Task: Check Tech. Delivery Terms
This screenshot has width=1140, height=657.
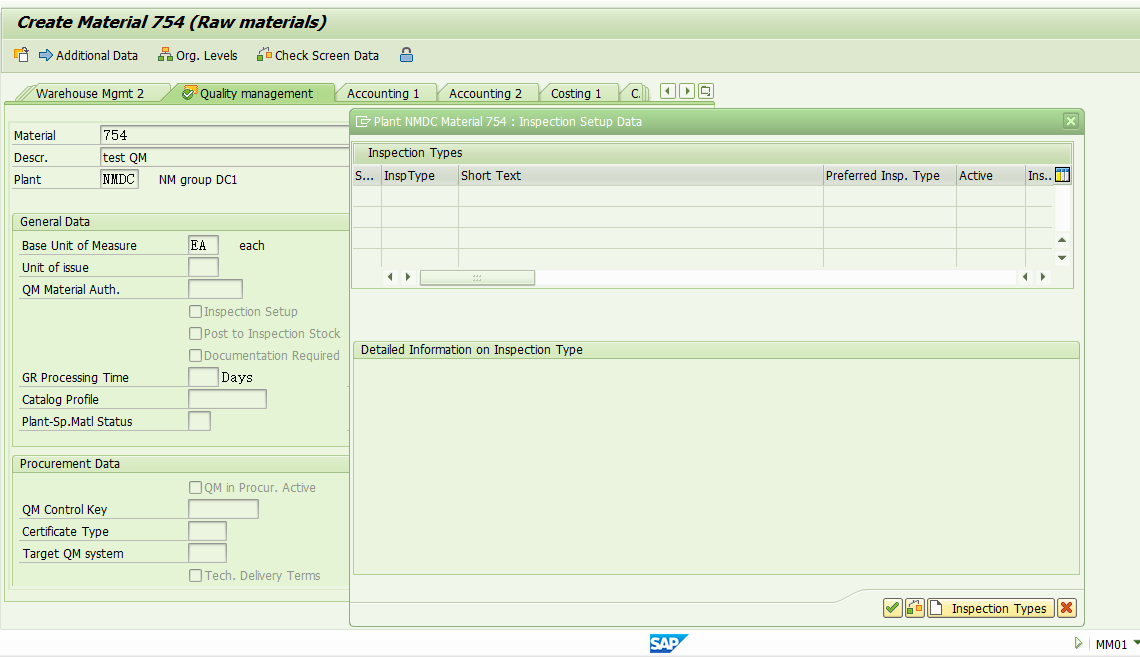Action: pyautogui.click(x=195, y=576)
